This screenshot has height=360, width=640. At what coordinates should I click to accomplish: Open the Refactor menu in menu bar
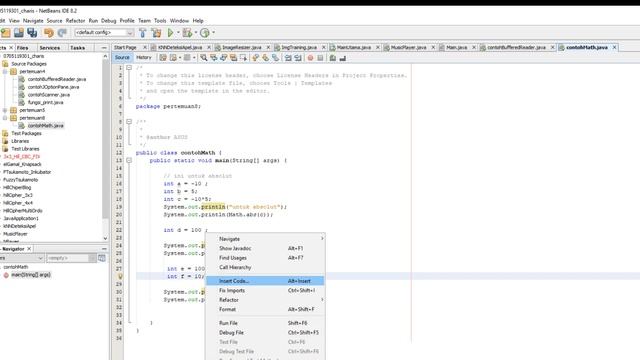pyautogui.click(x=76, y=20)
